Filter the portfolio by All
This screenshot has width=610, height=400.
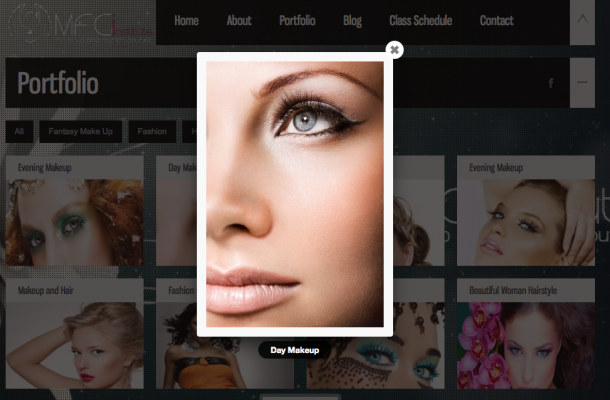click(19, 132)
